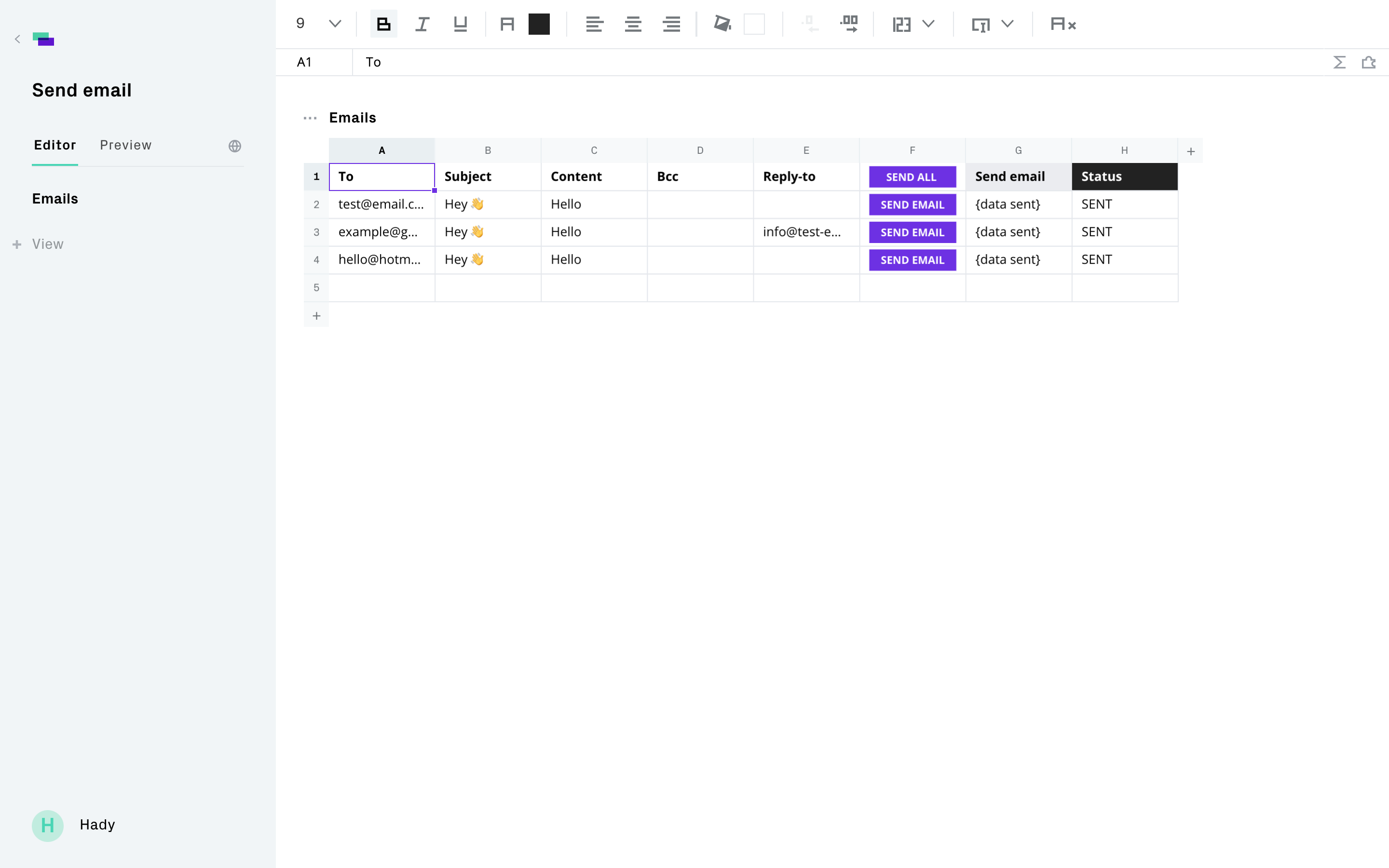Click the increase decimal places icon

click(x=849, y=24)
